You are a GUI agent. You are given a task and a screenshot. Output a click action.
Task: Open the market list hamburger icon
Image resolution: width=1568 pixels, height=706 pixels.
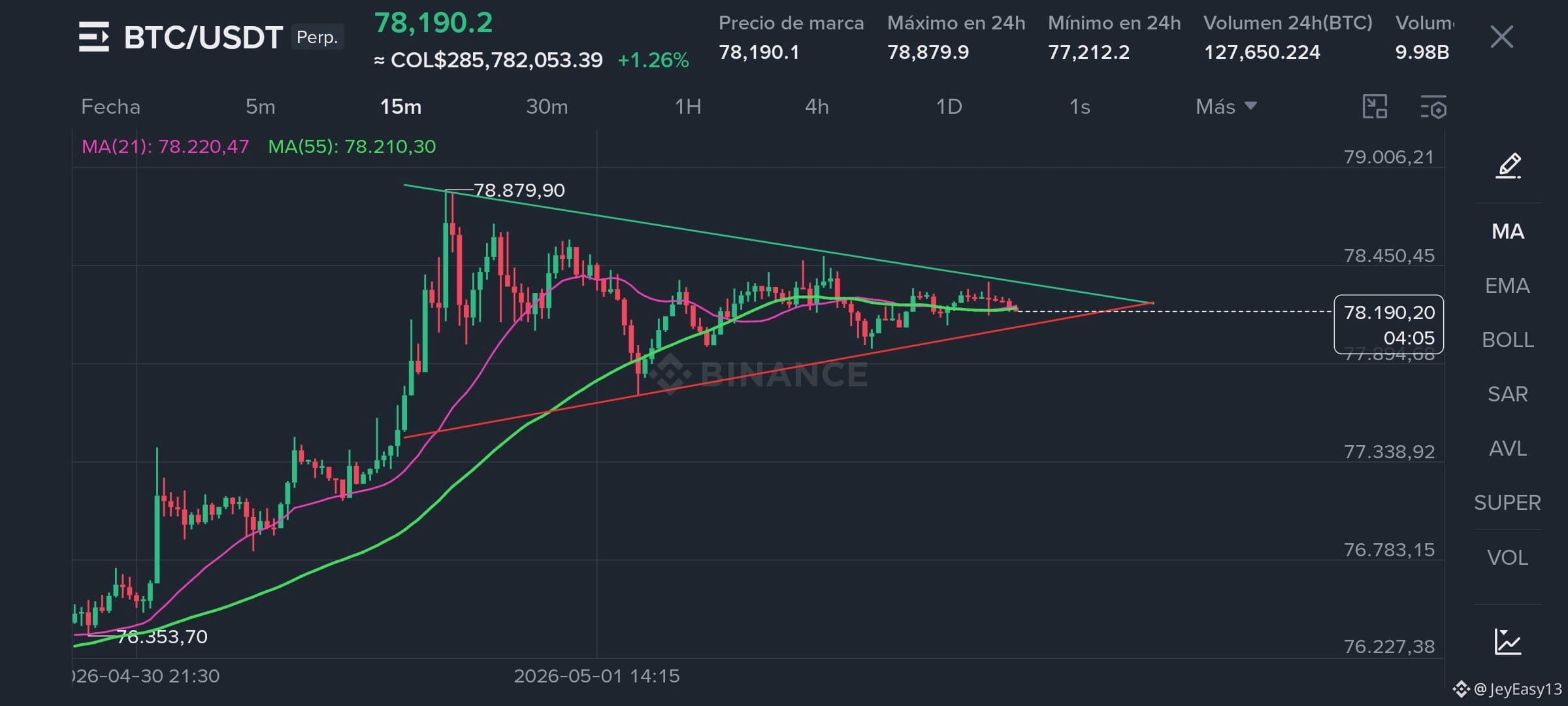coord(94,37)
